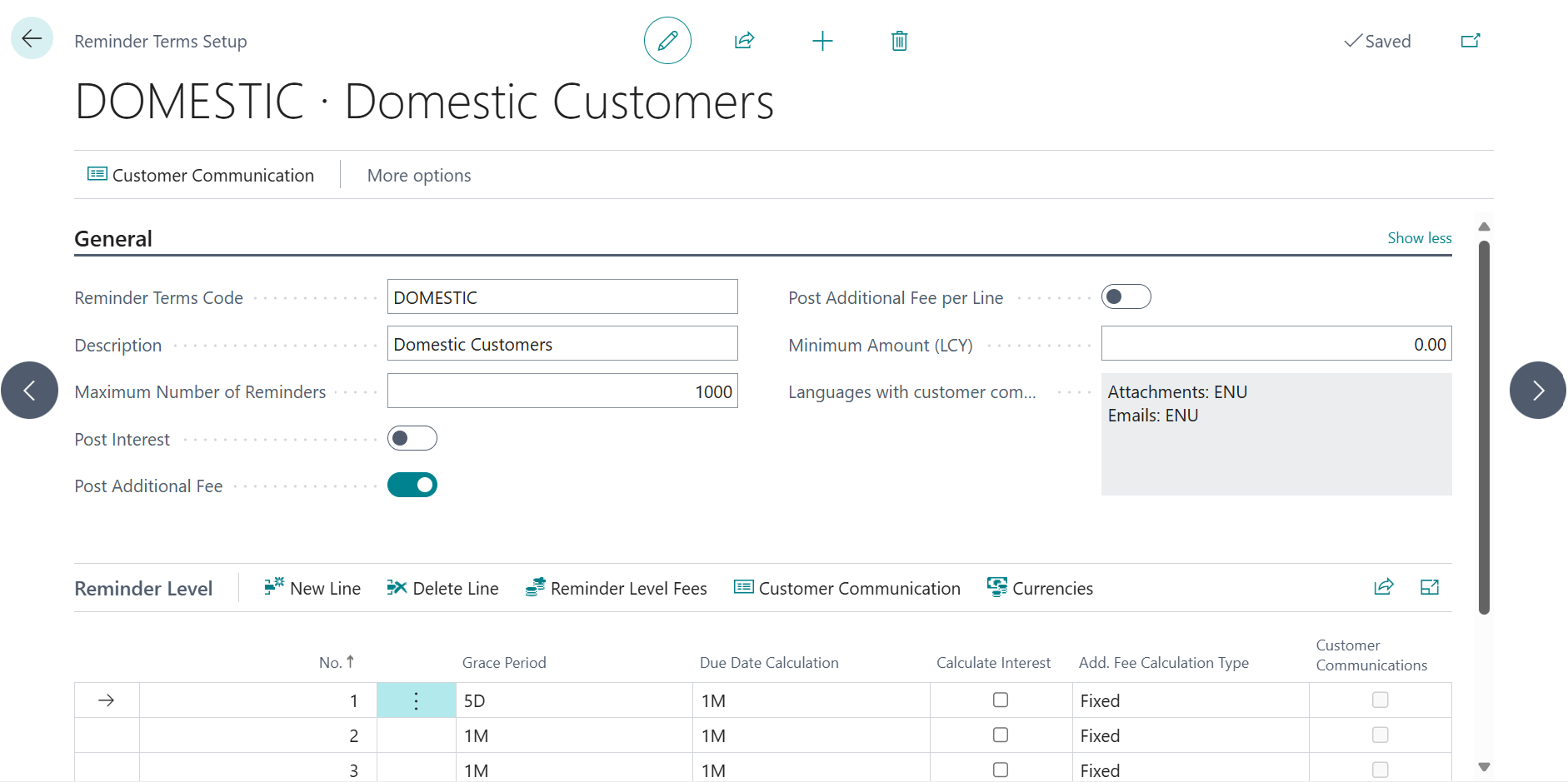Click the Maximum Number of Reminders field

562,391
